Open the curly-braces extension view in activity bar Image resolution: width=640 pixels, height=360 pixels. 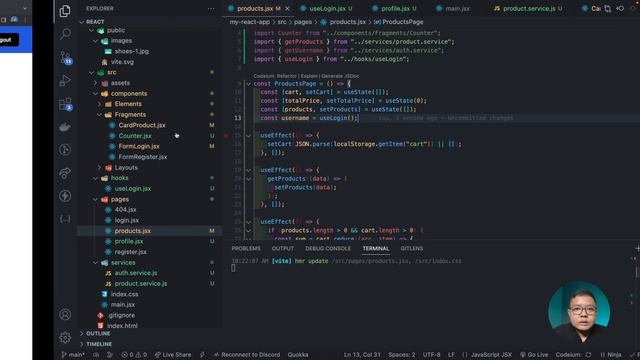tap(65, 219)
